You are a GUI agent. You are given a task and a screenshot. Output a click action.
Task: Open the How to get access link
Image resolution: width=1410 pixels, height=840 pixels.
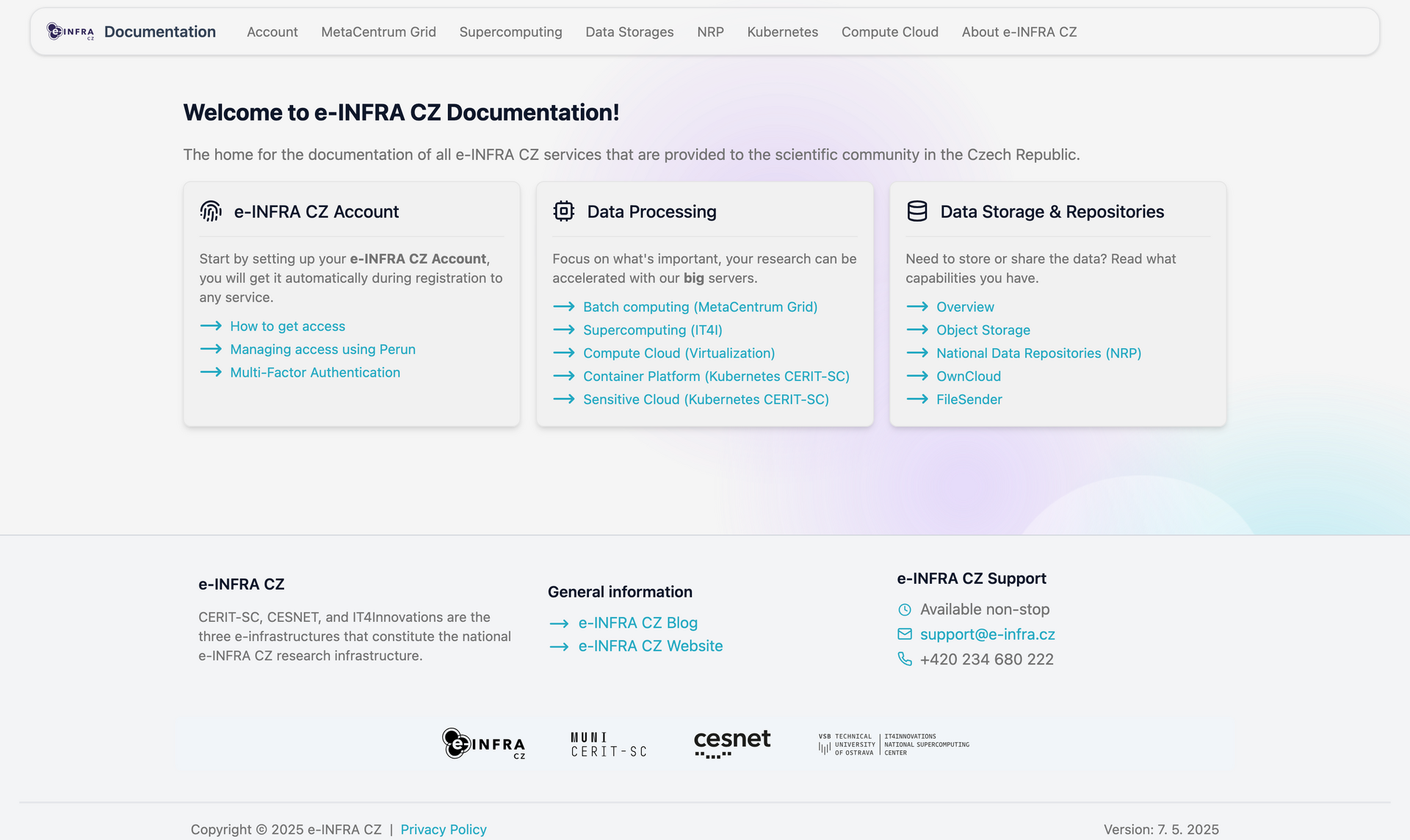tap(287, 326)
